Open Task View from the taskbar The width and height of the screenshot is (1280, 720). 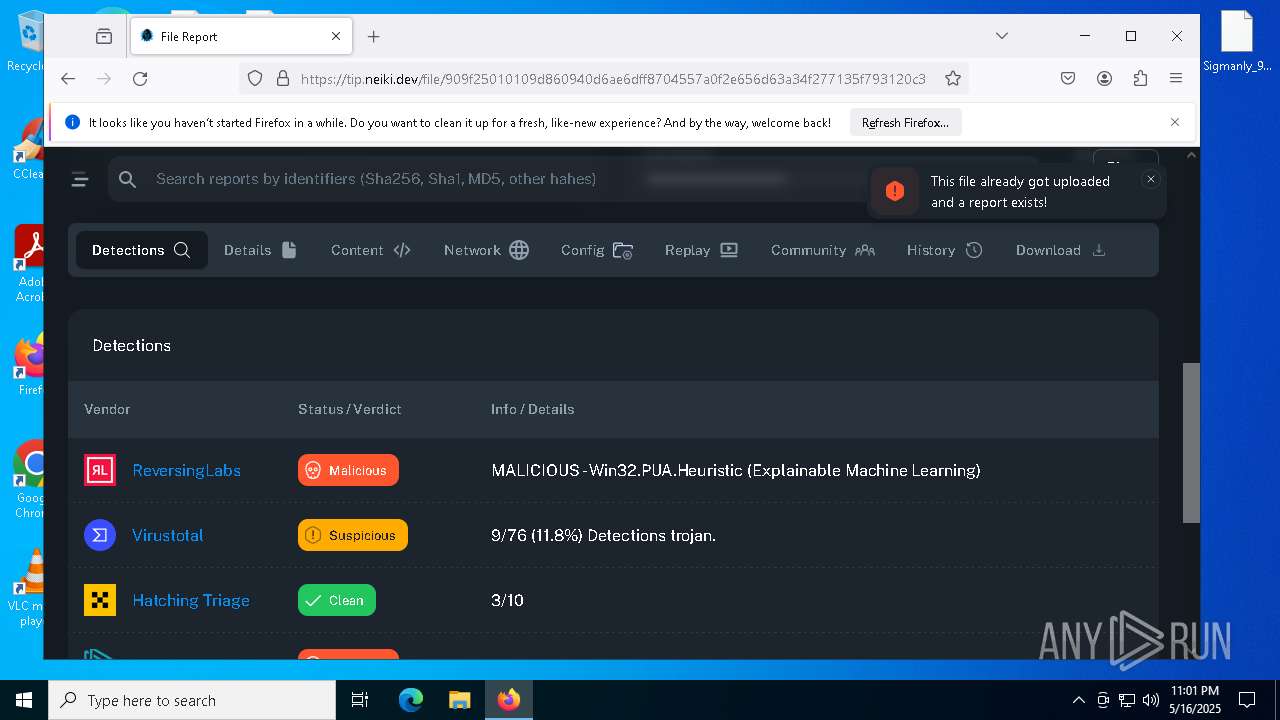360,700
